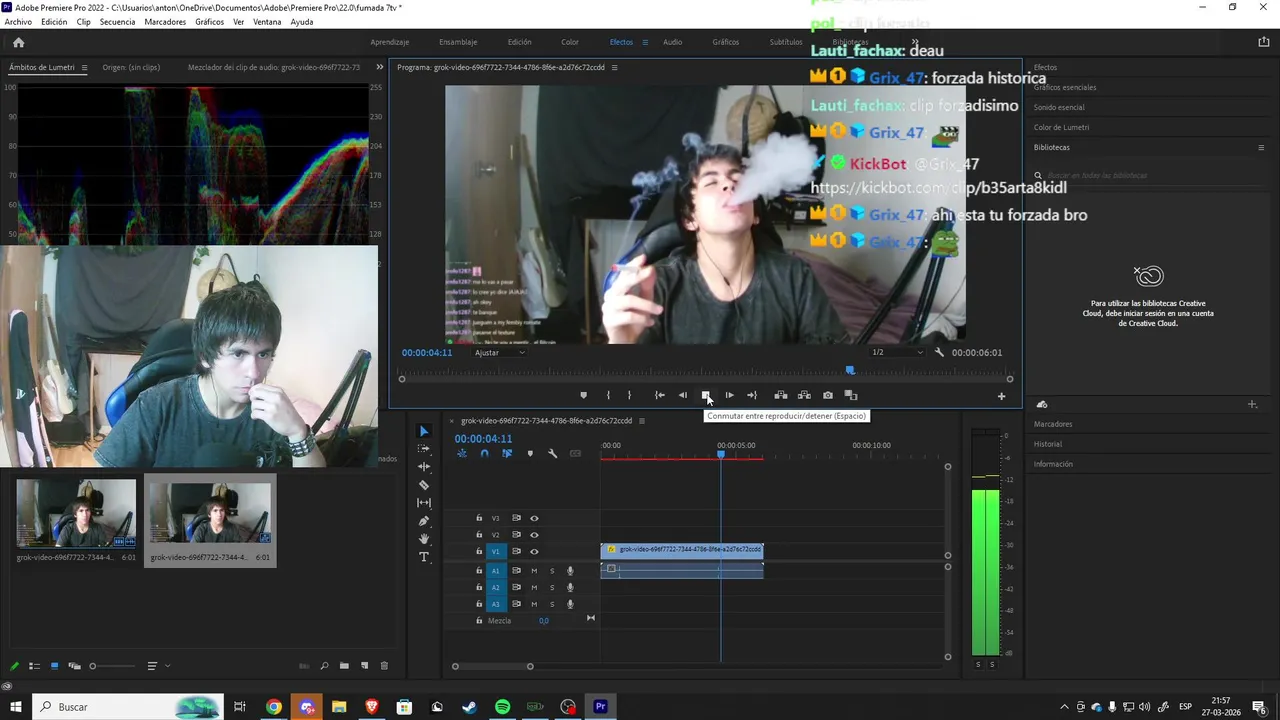The image size is (1280, 720).
Task: Toggle nest sequence insert mode
Action: coord(462,453)
